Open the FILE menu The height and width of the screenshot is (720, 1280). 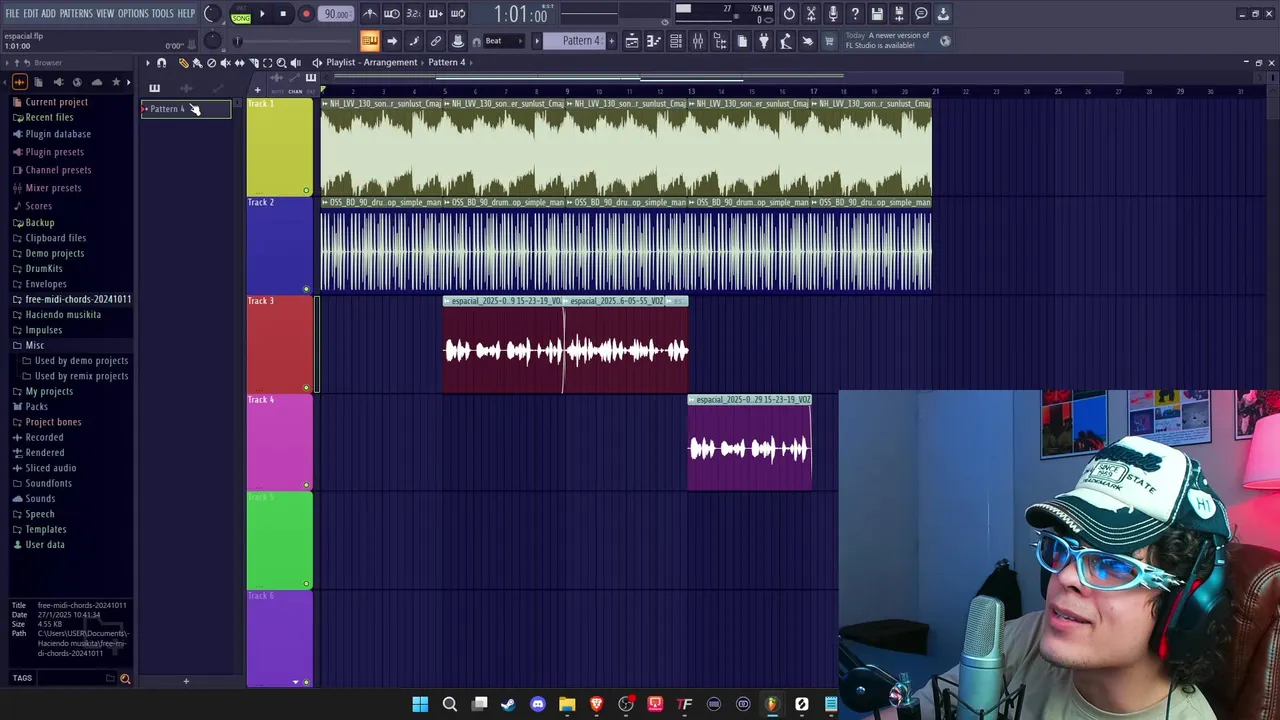coord(12,14)
